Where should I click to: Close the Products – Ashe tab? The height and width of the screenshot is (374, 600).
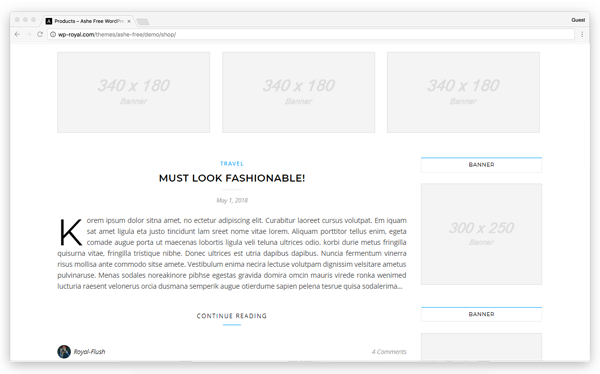pyautogui.click(x=129, y=21)
